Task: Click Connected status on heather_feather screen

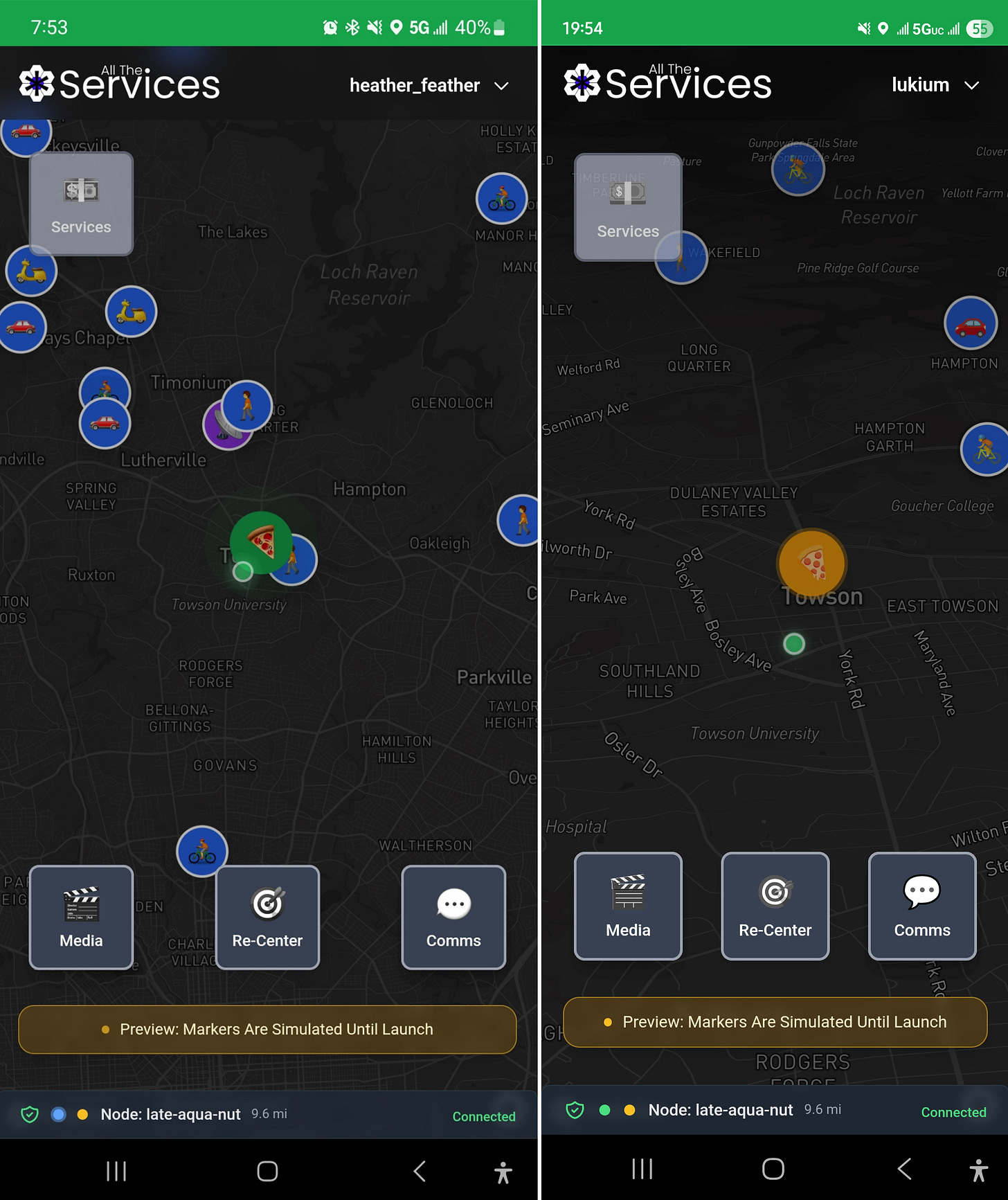Action: (x=484, y=1116)
